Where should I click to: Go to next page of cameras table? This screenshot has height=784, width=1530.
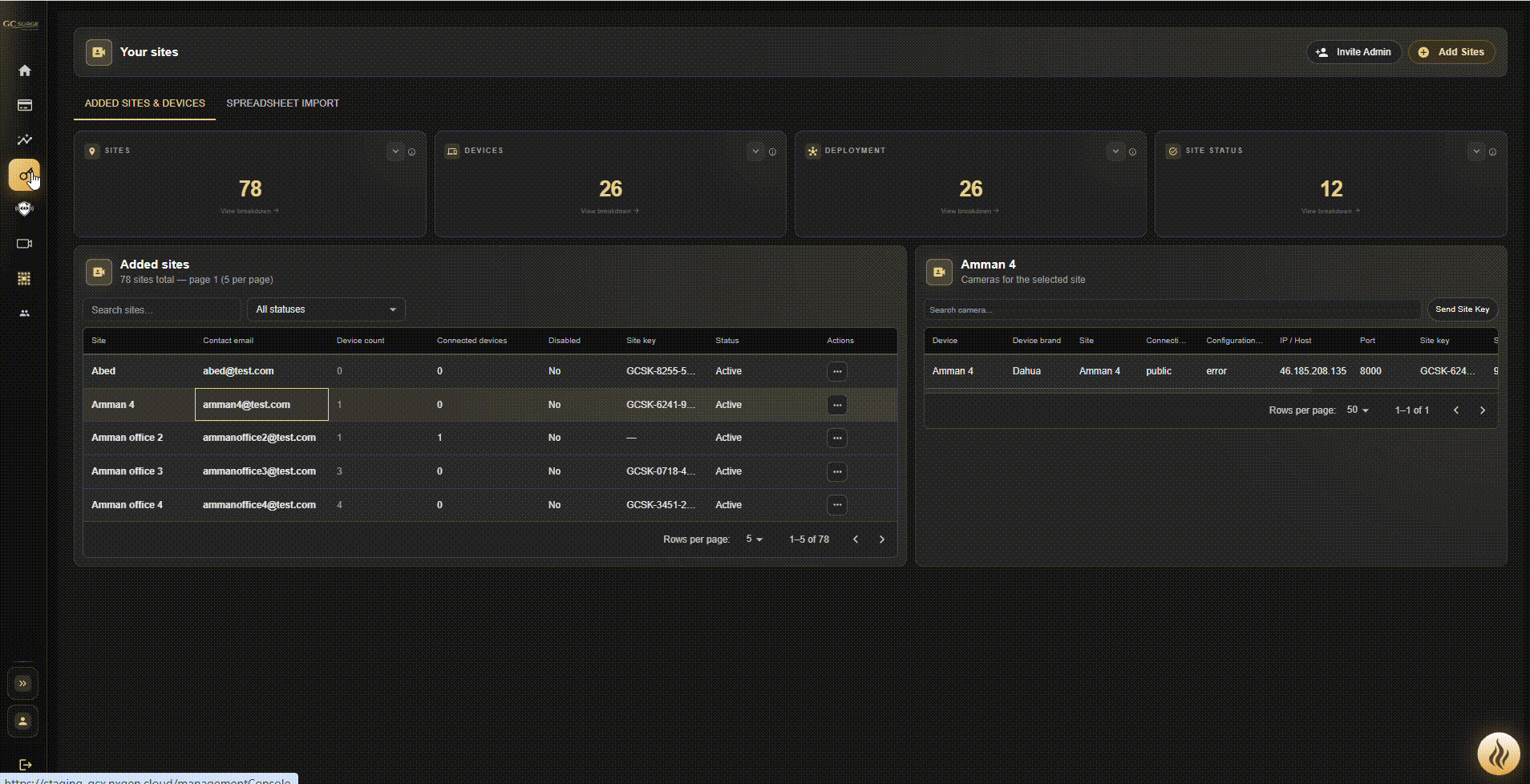point(1483,410)
